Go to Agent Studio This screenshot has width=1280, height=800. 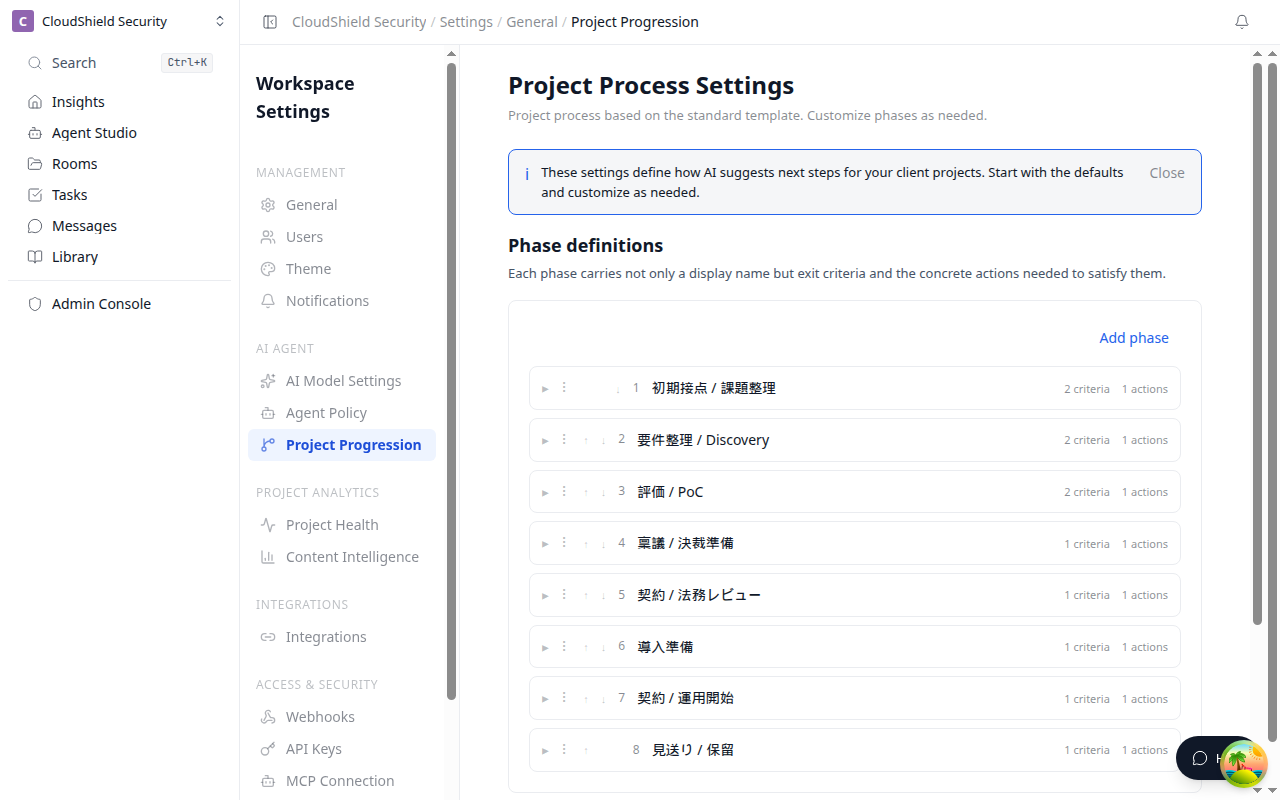(x=120, y=133)
